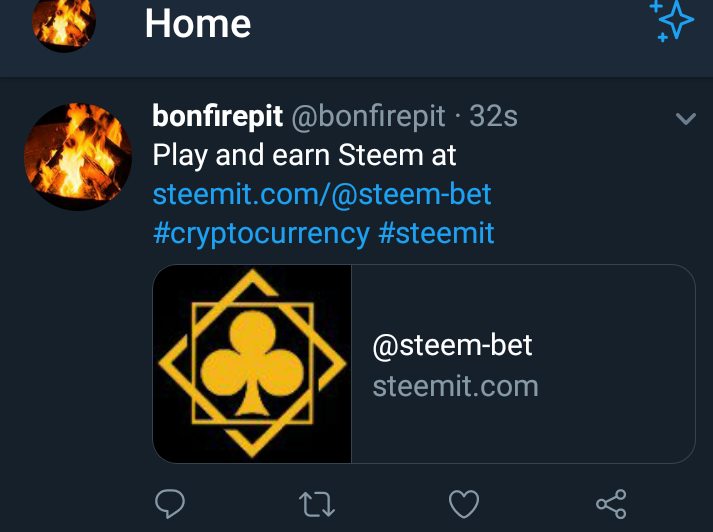Click the golden club logo thumbnail
The width and height of the screenshot is (713, 532).
[252, 364]
